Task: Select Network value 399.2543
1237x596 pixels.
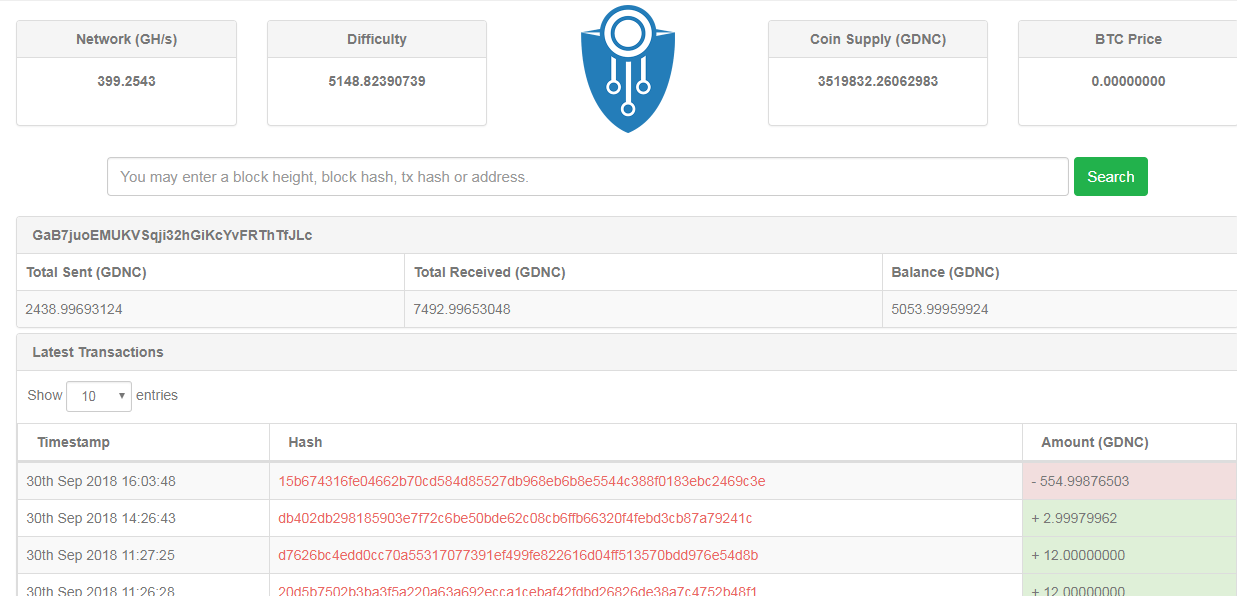Action: [x=126, y=81]
